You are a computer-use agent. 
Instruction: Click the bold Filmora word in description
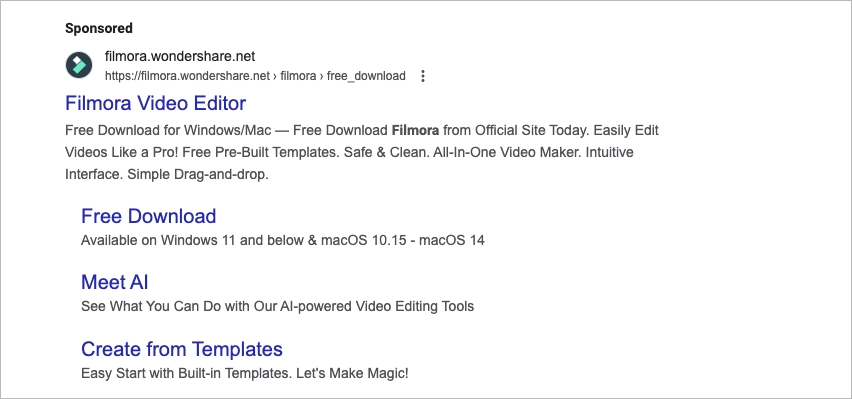415,130
